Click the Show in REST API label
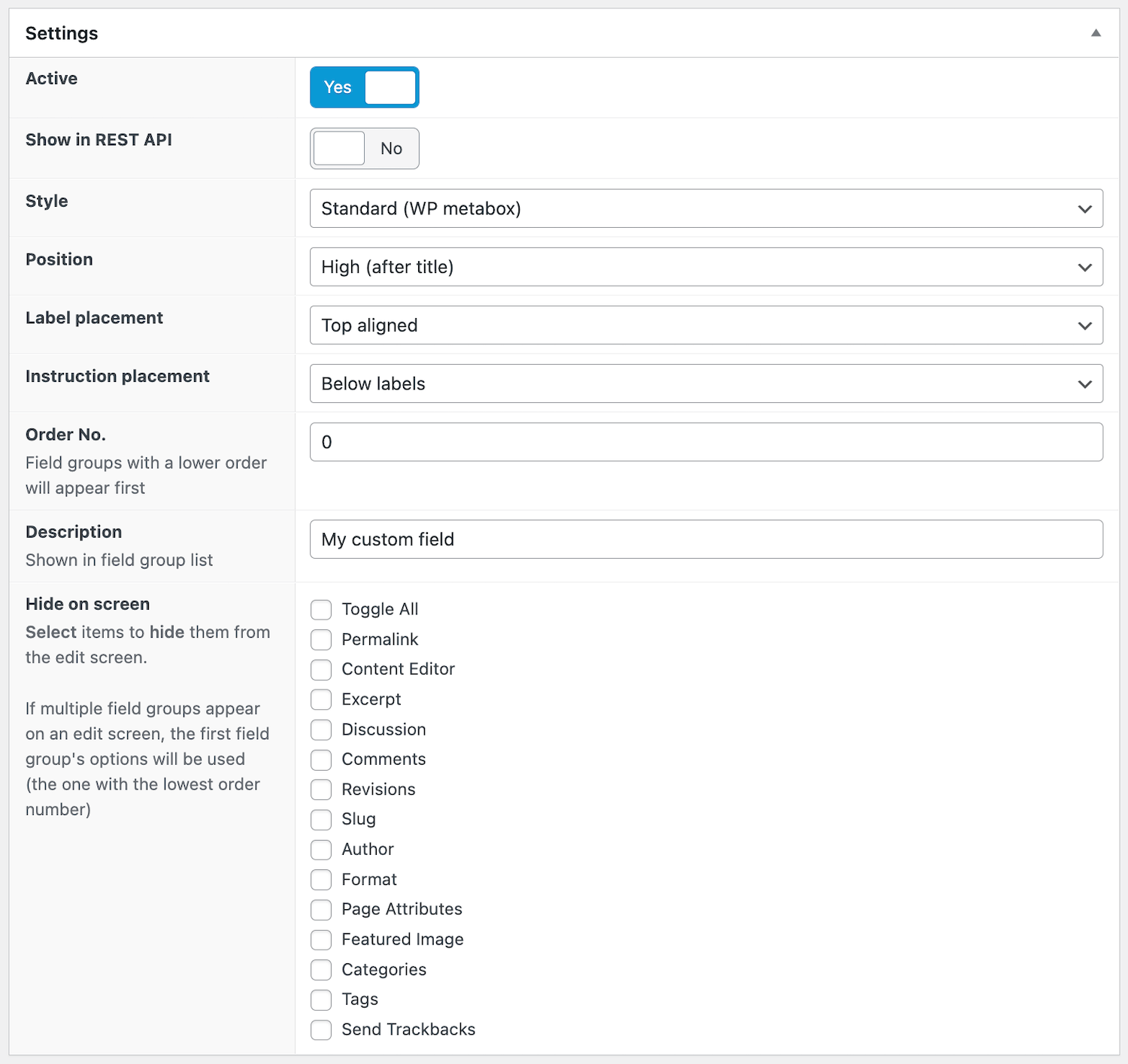 (x=99, y=140)
